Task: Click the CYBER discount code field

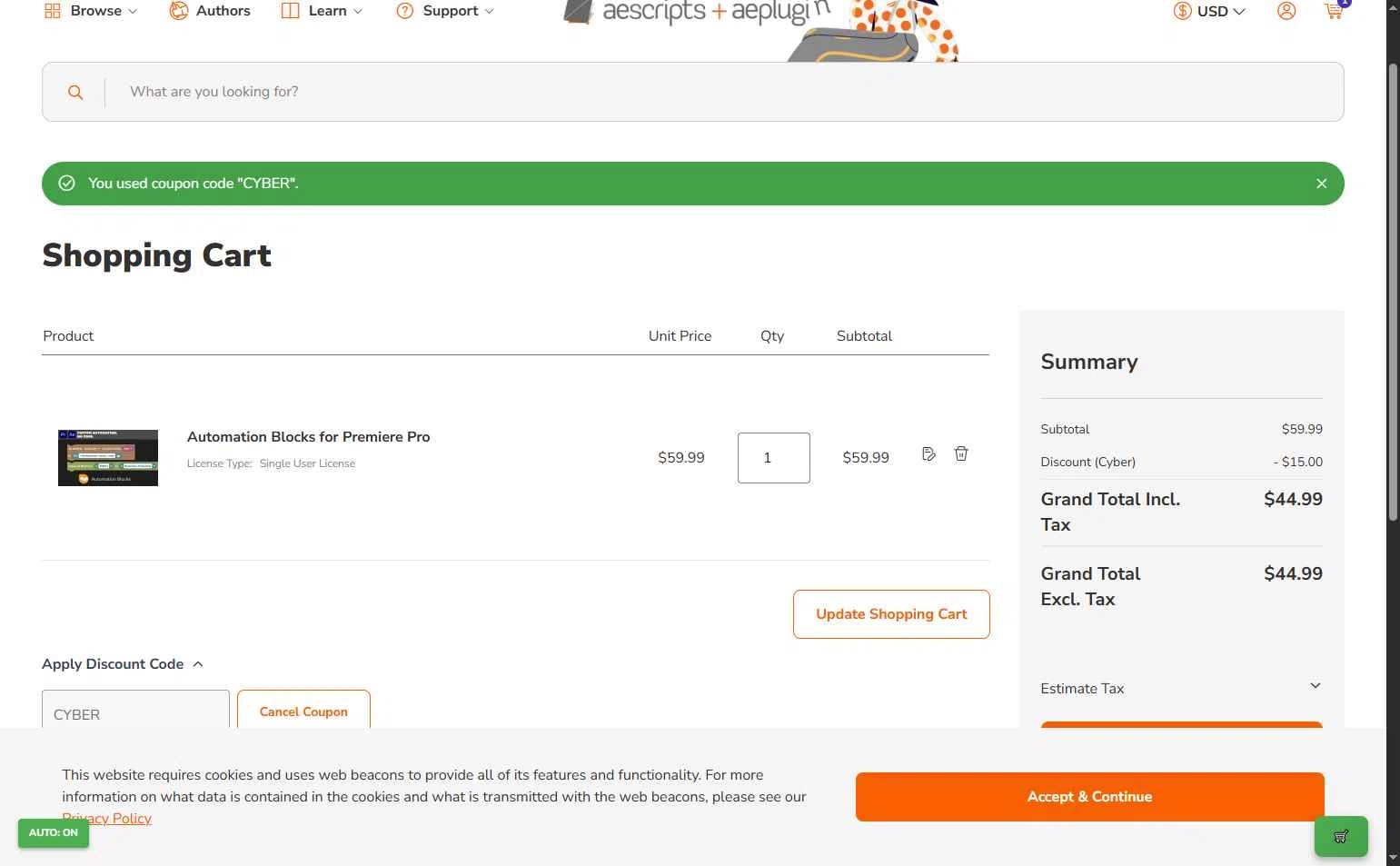Action: 135,710
